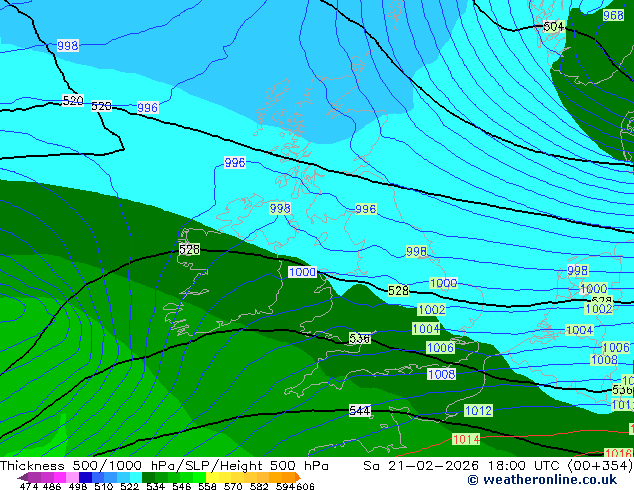The height and width of the screenshot is (490, 634).
Task: Click the legend value 606
Action: [304, 486]
